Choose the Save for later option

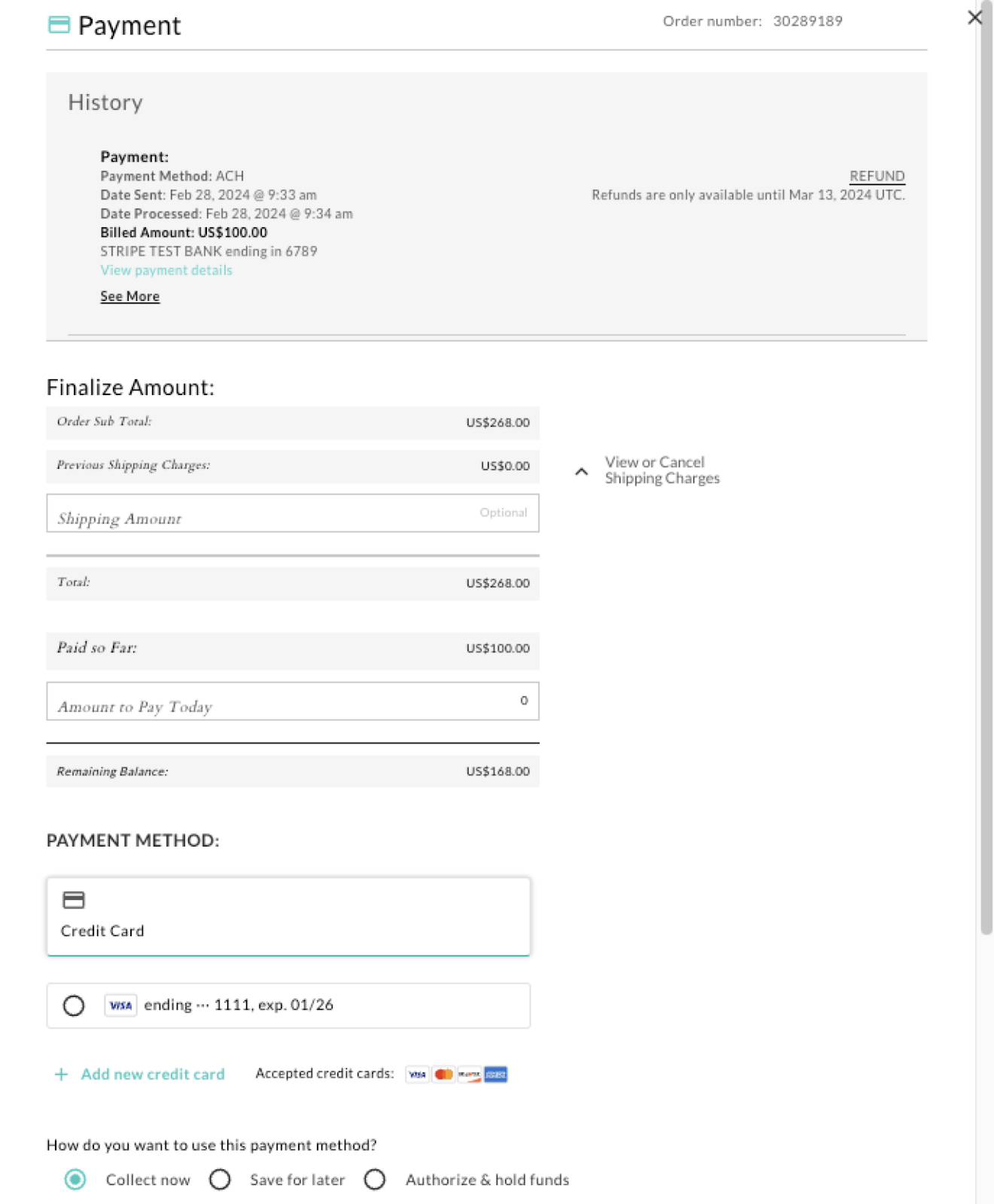click(x=220, y=1180)
